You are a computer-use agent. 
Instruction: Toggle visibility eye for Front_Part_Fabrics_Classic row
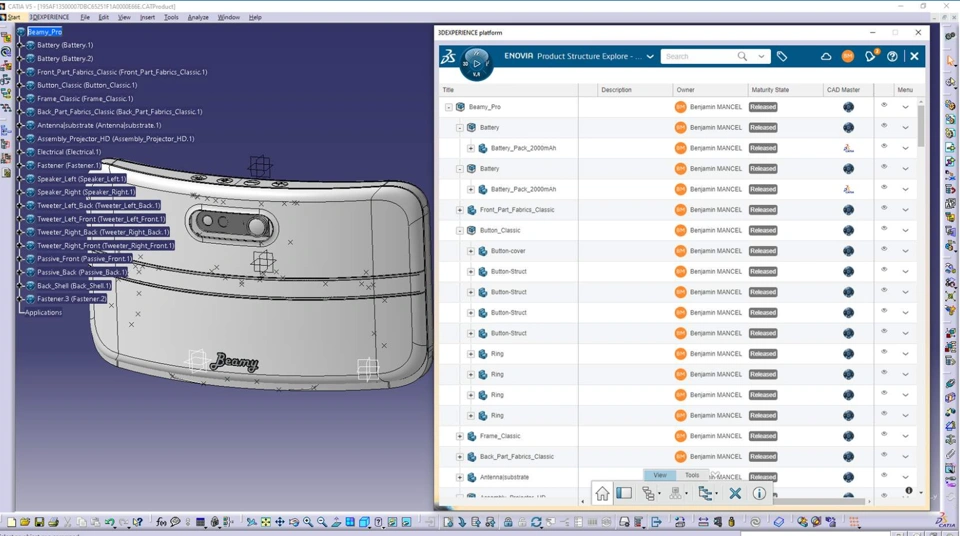pos(884,208)
